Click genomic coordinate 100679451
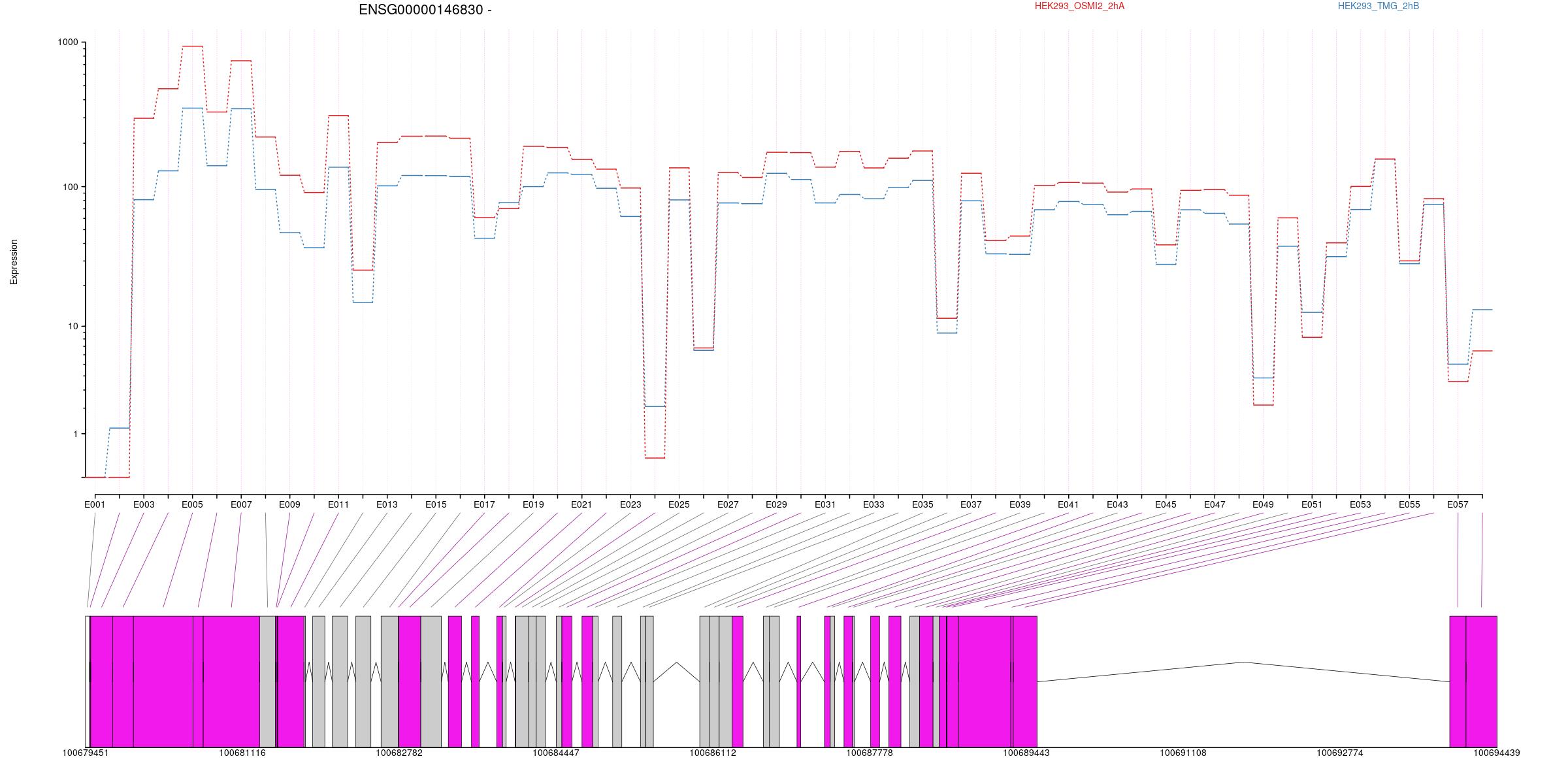This screenshot has height=784, width=1568. tap(86, 753)
